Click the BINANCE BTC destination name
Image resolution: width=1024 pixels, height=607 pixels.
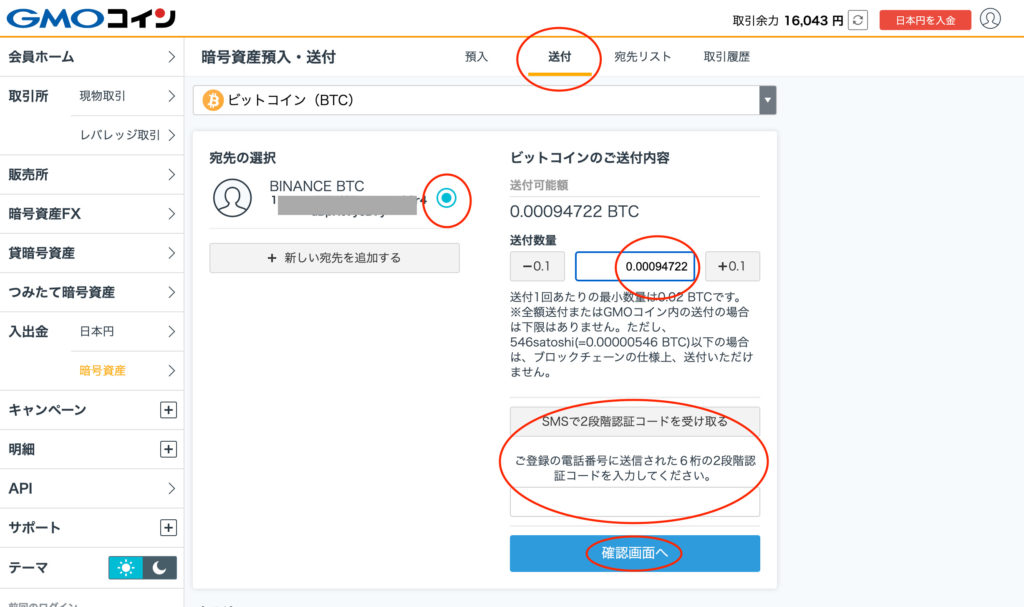click(x=317, y=186)
